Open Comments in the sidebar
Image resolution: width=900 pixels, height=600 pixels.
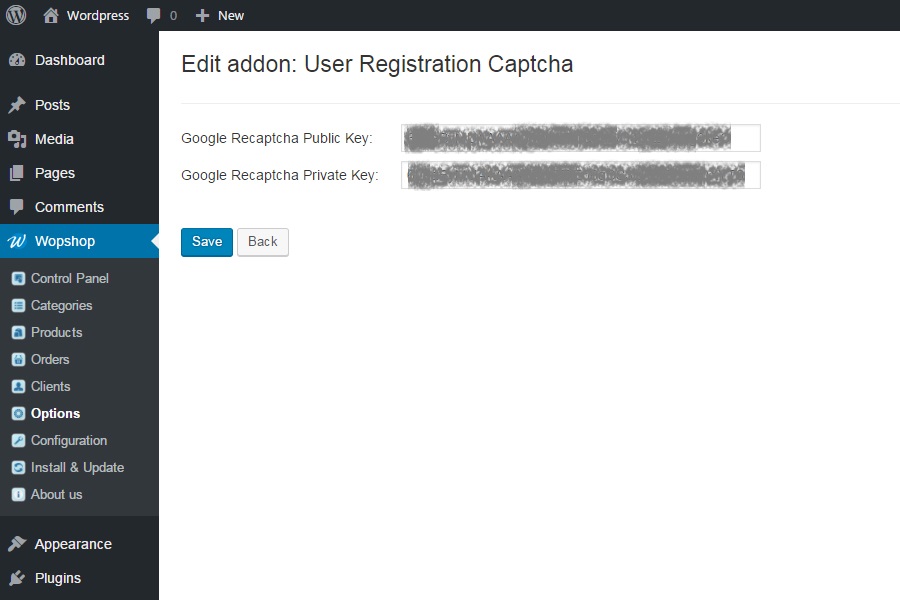coord(69,207)
